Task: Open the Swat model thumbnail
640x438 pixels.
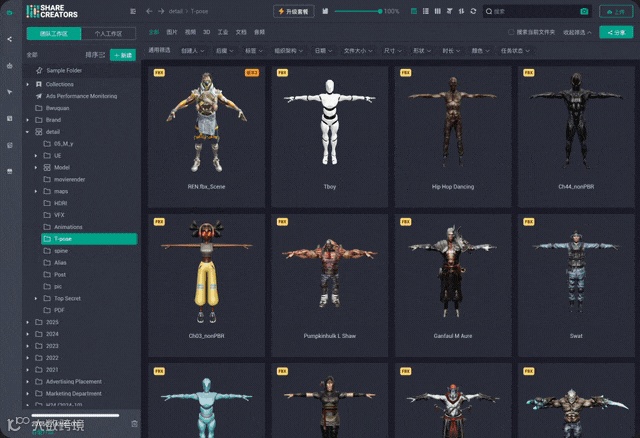Action: 576,271
